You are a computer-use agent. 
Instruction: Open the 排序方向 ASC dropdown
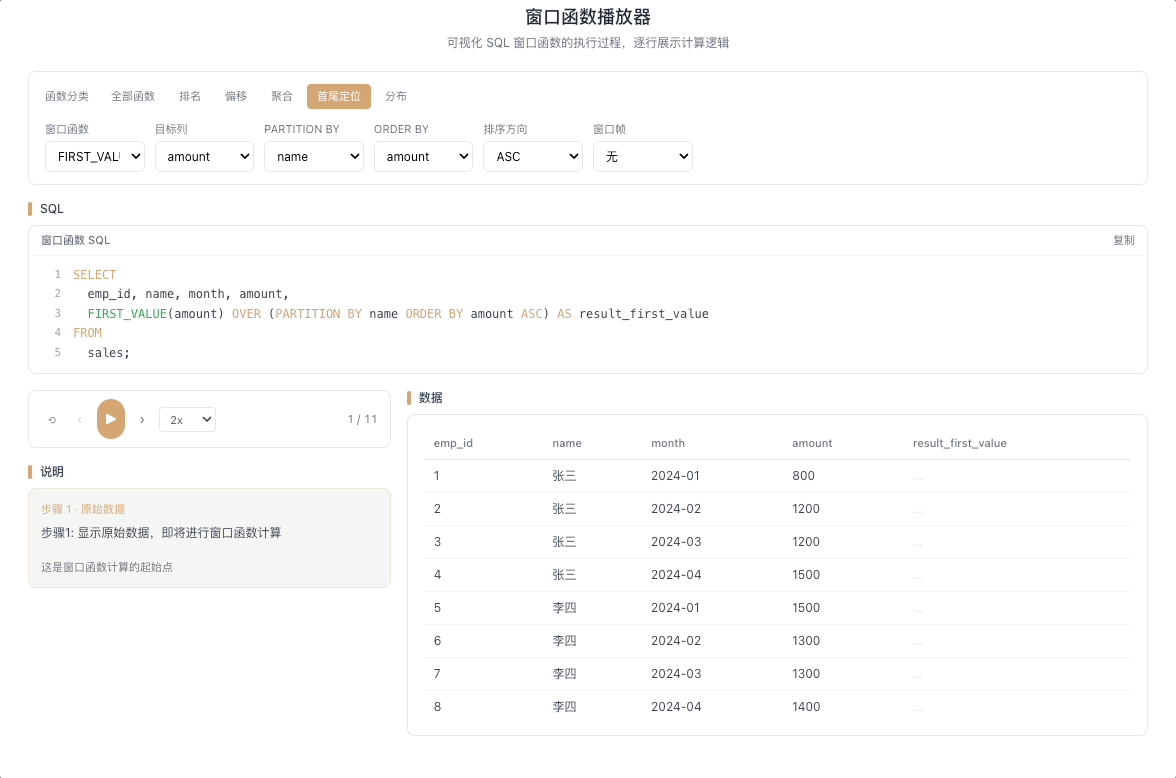tap(532, 156)
